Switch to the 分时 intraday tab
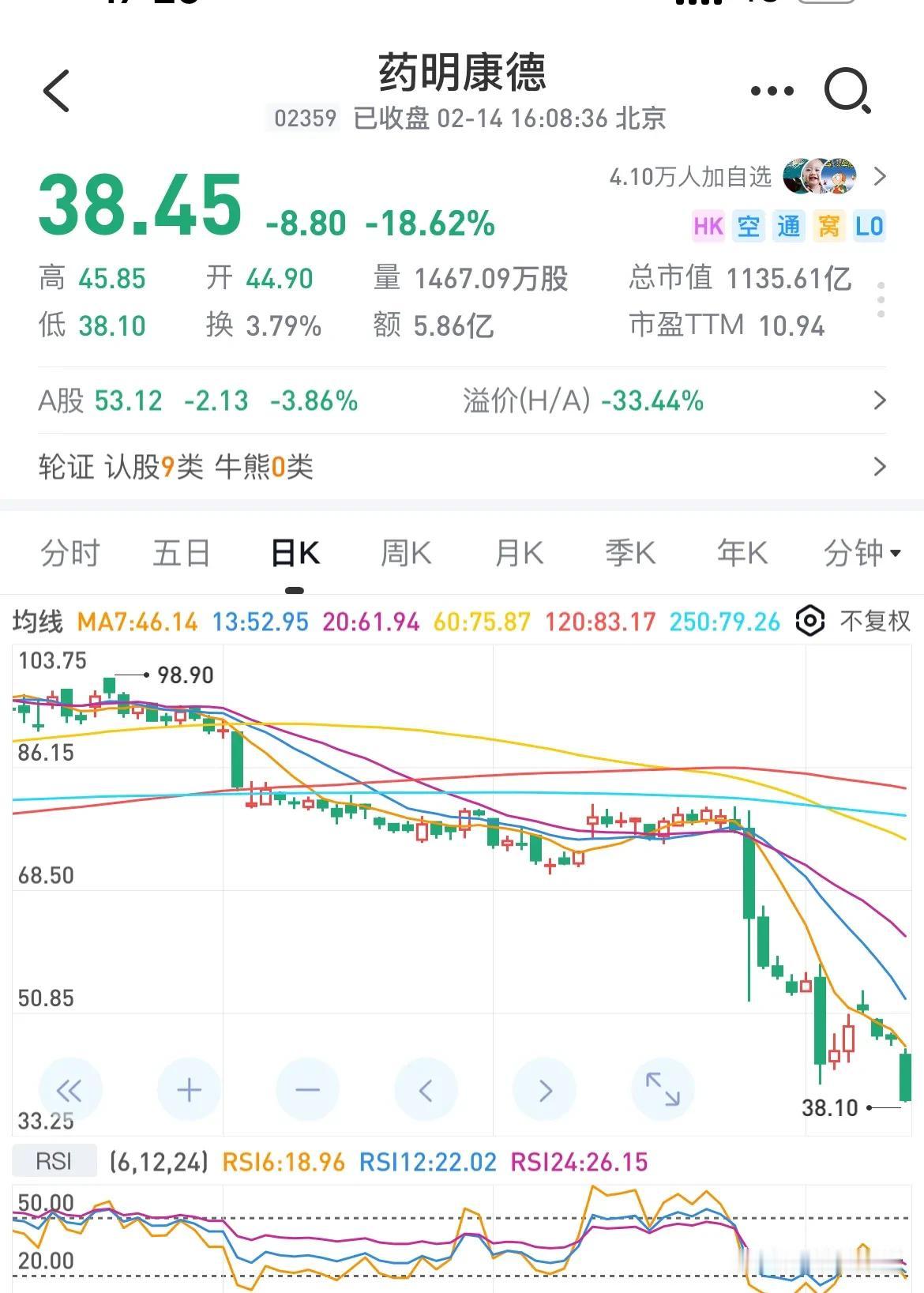Viewport: 924px width, 1293px height. [70, 553]
